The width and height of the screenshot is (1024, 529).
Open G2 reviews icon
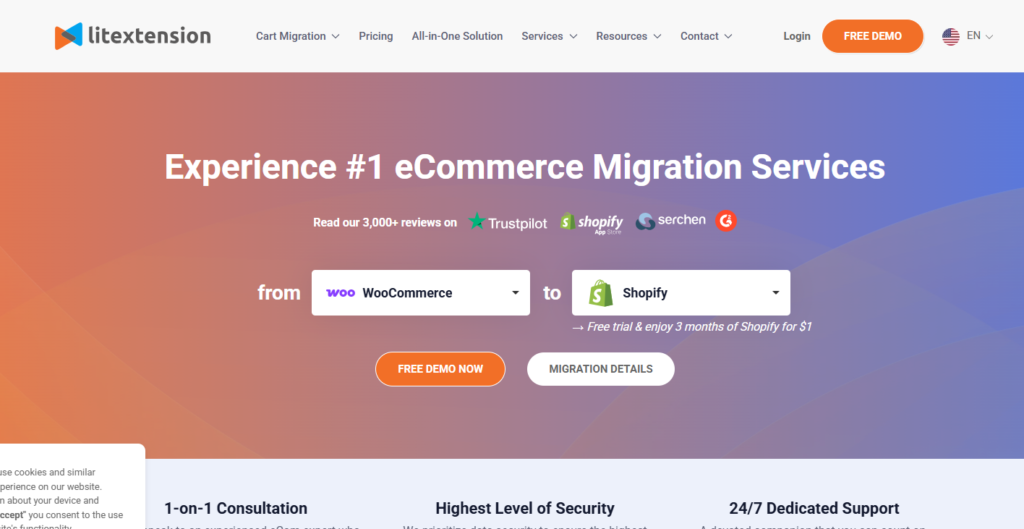(x=726, y=221)
